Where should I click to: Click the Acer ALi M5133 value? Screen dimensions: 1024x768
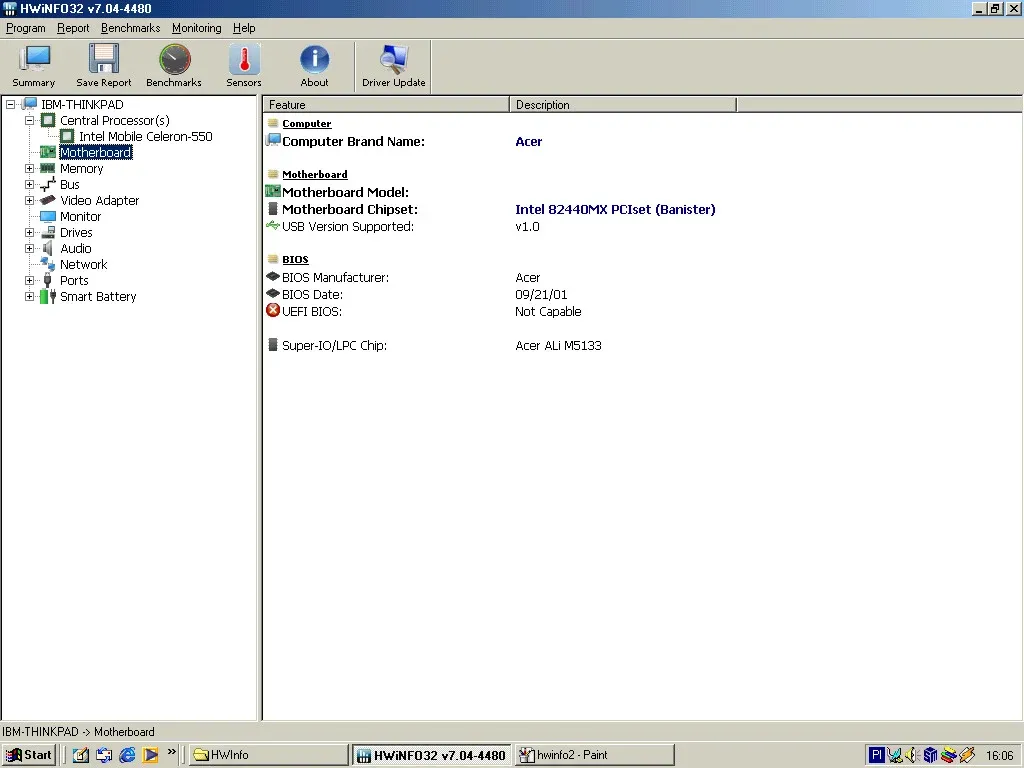(x=558, y=345)
